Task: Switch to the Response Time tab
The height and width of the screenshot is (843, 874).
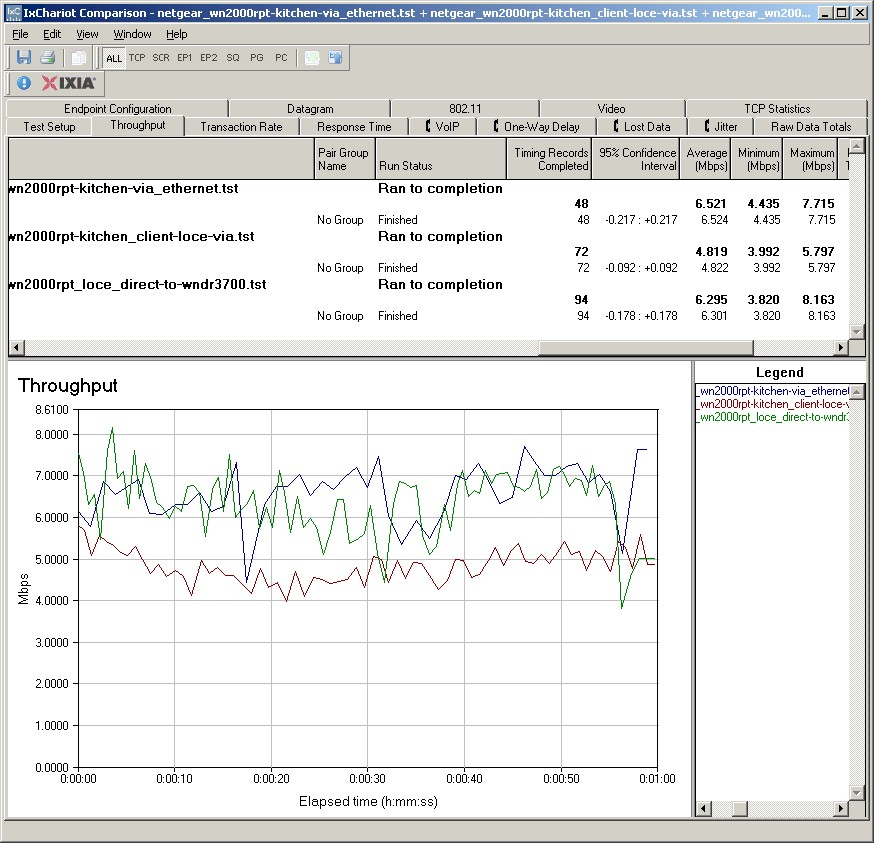Action: point(354,127)
